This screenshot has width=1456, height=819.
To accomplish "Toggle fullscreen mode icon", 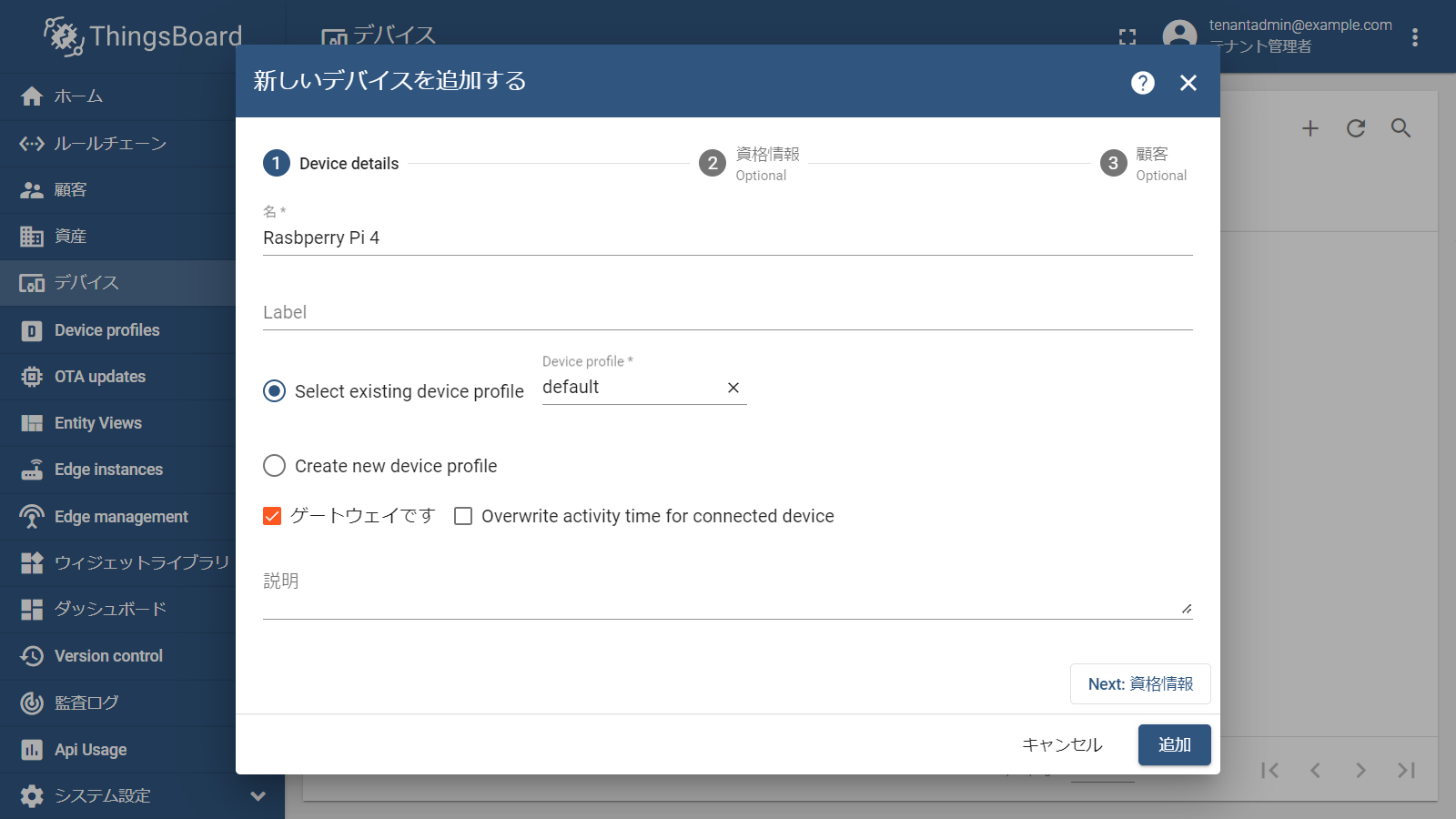I will coord(1127,37).
